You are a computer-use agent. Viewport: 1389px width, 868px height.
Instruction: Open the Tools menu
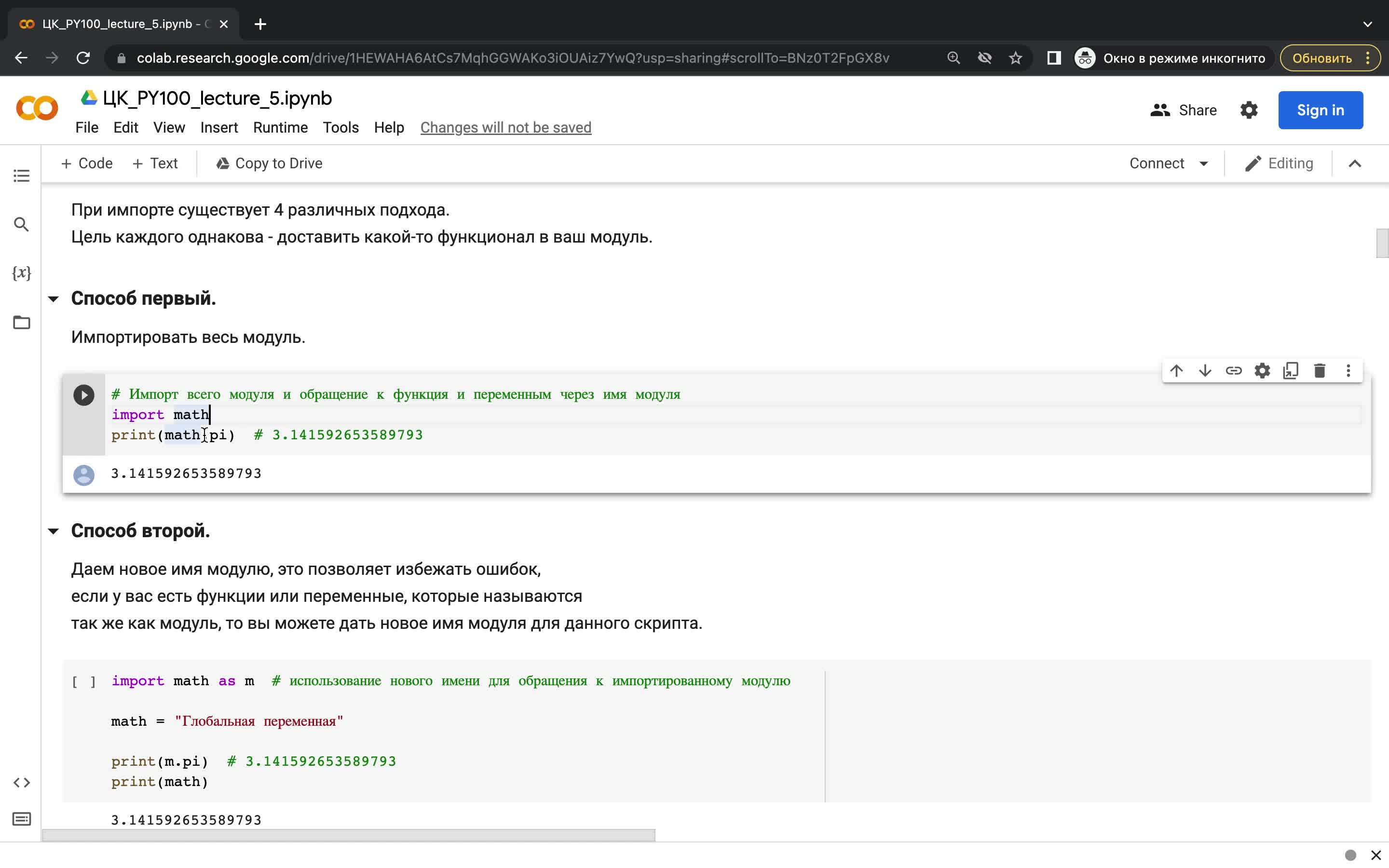340,127
